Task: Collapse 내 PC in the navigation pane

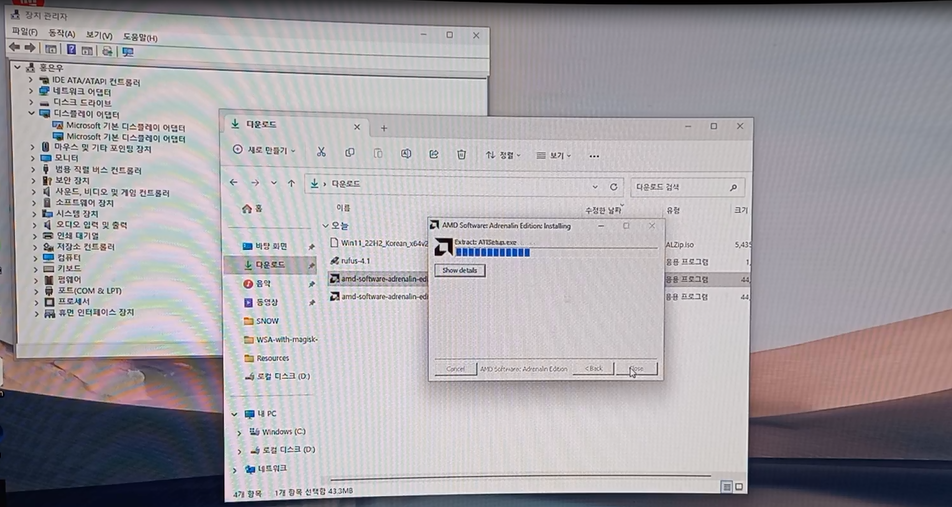Action: (234, 414)
